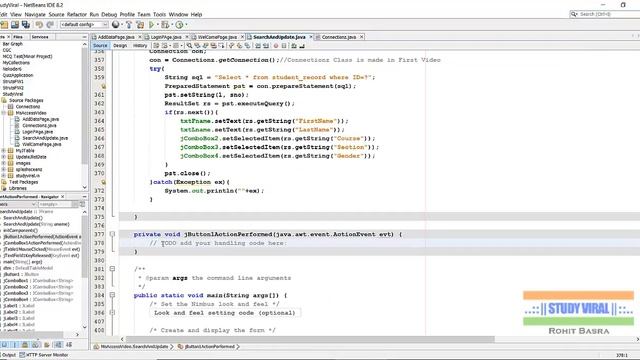Screen dimensions: 640x360
Task: Click the editor horizontal scrollbar
Action: (310, 339)
